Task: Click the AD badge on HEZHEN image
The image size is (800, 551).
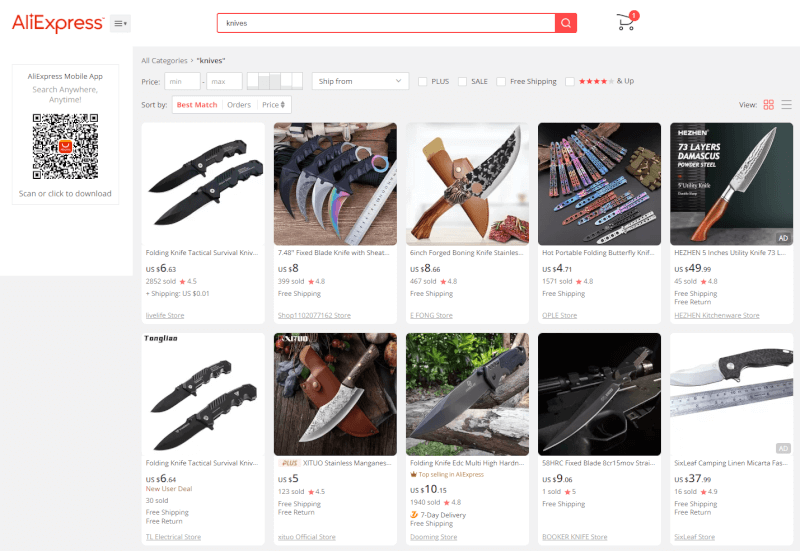Action: click(x=783, y=238)
